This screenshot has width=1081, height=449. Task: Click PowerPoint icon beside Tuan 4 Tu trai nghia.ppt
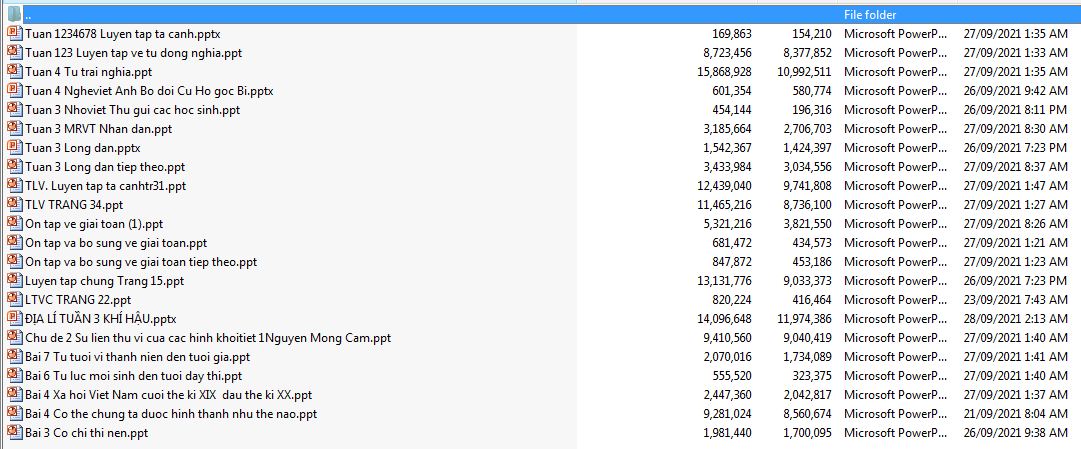[x=14, y=72]
